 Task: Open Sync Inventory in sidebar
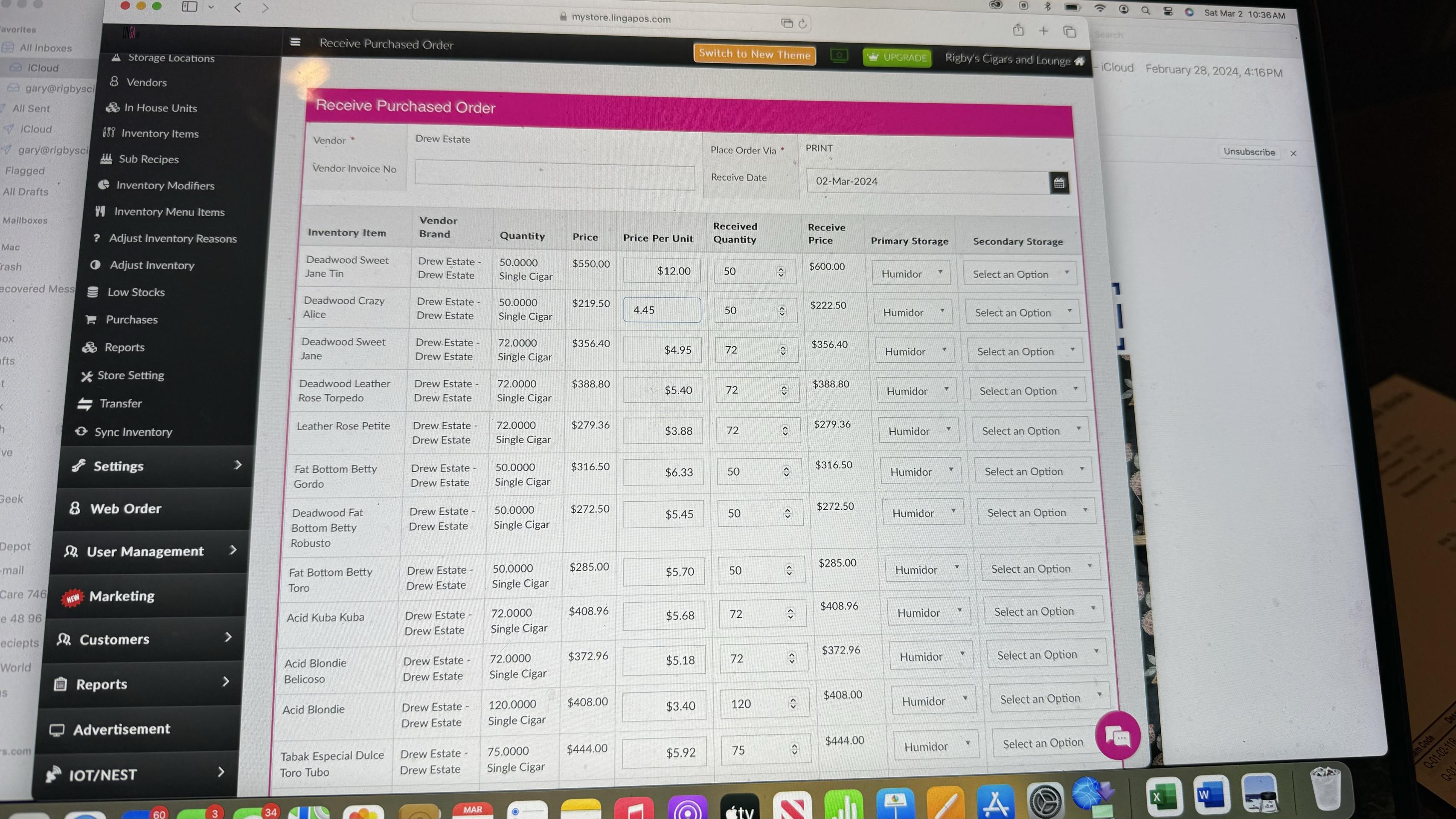(x=133, y=432)
